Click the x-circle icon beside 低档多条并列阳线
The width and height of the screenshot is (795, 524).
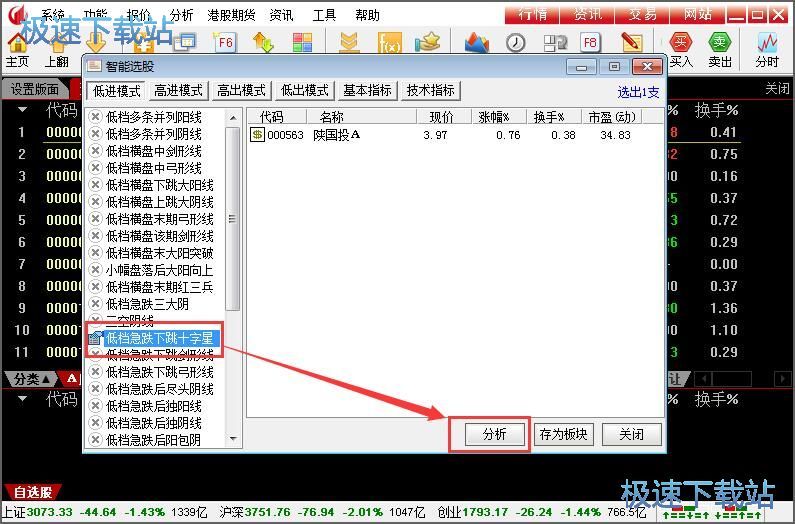95,117
